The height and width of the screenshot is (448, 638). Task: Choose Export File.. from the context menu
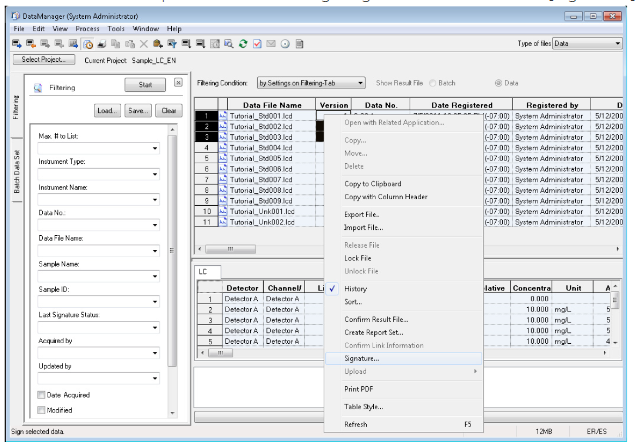pos(403,214)
